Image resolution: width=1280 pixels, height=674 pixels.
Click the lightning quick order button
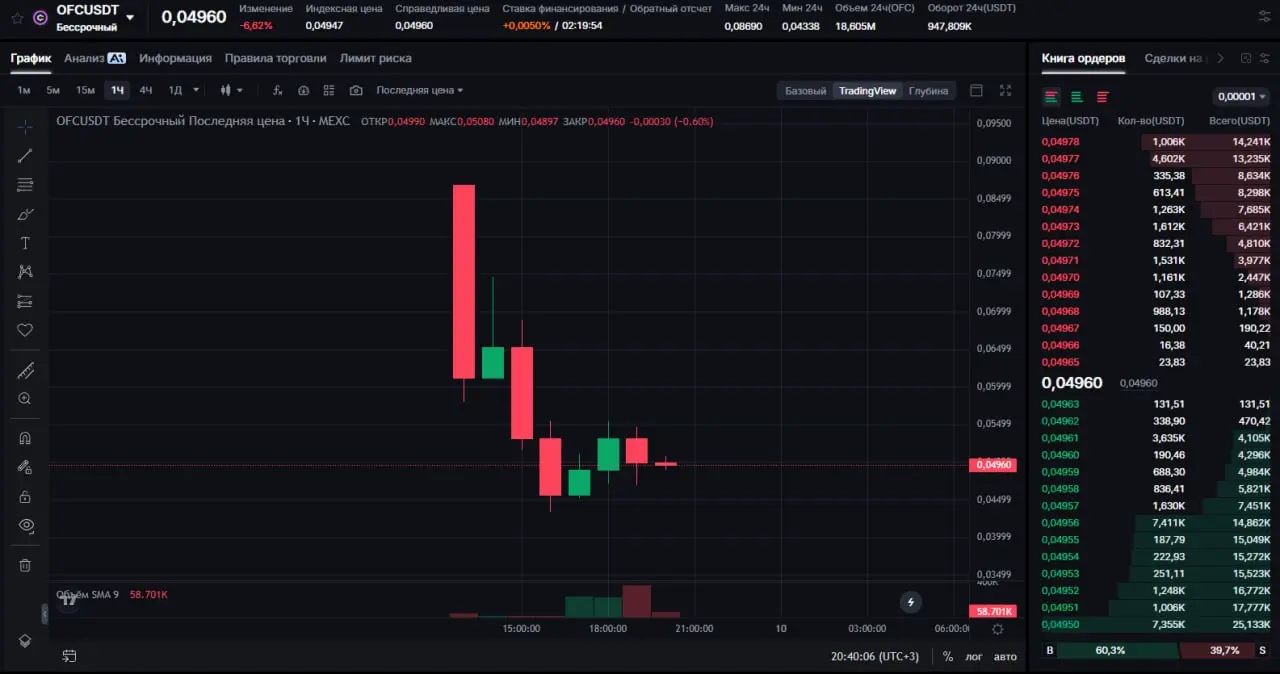[x=910, y=602]
